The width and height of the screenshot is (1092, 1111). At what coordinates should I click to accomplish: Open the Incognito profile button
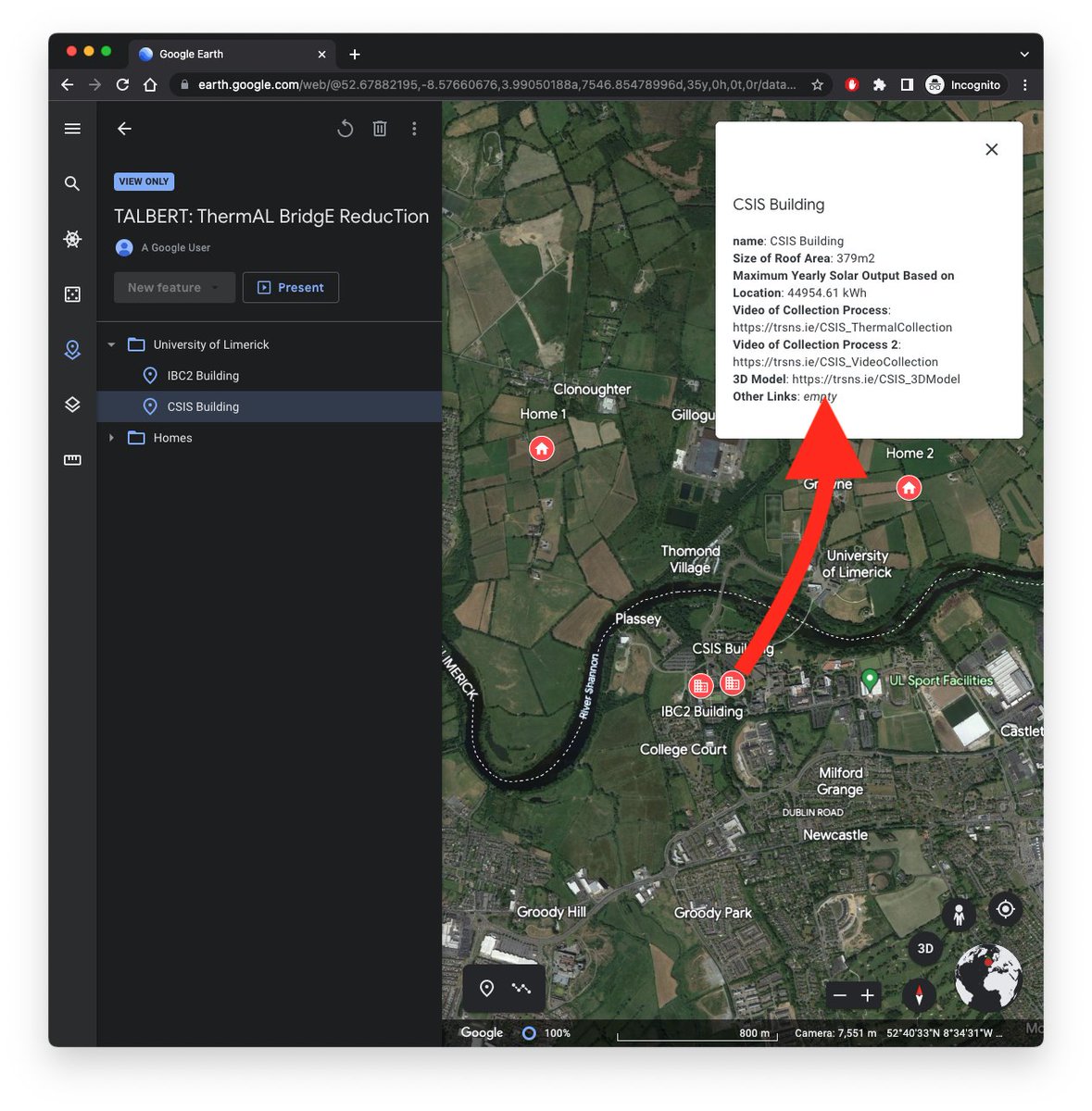click(964, 84)
